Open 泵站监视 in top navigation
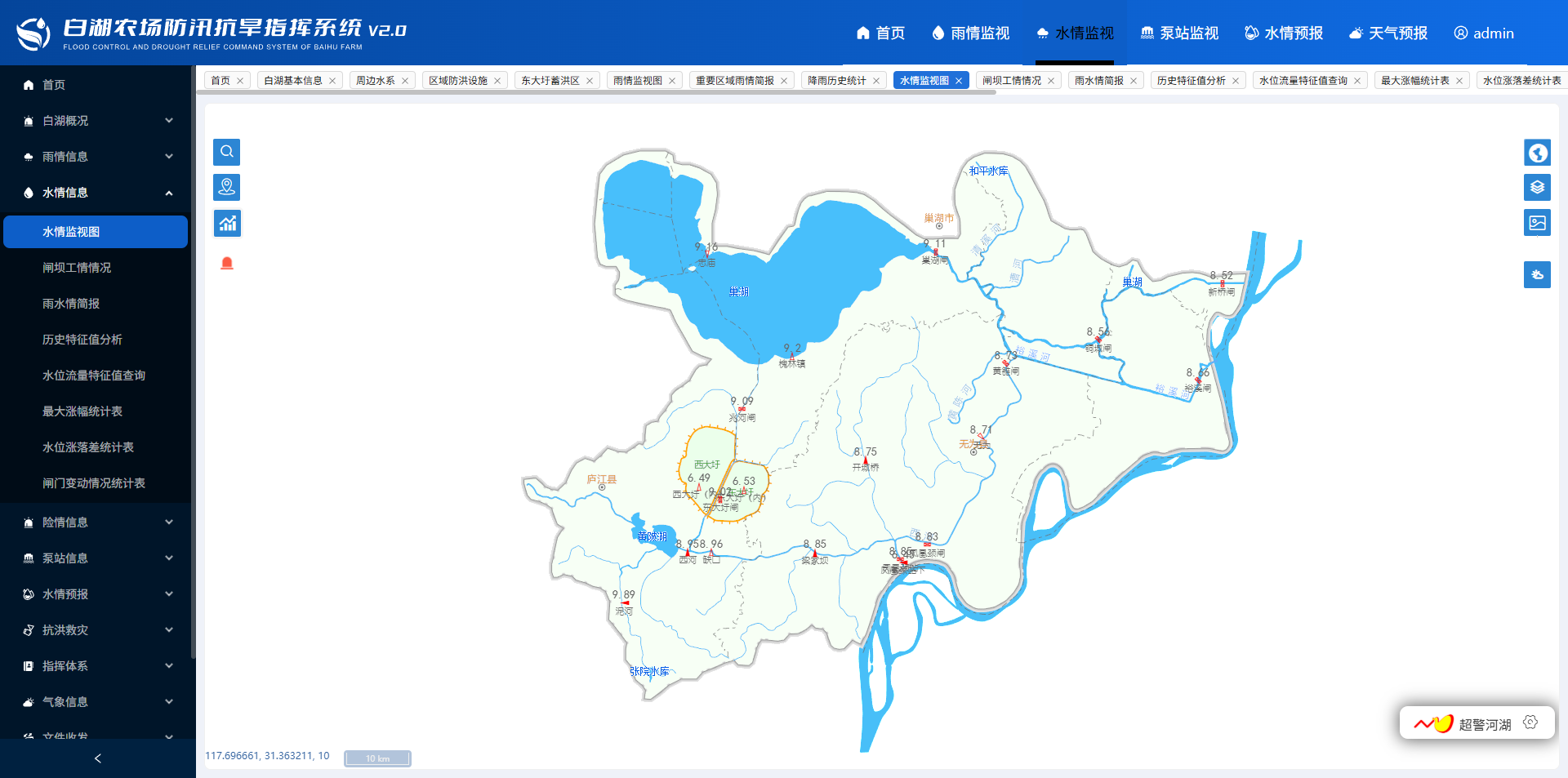1568x778 pixels. pyautogui.click(x=1179, y=33)
